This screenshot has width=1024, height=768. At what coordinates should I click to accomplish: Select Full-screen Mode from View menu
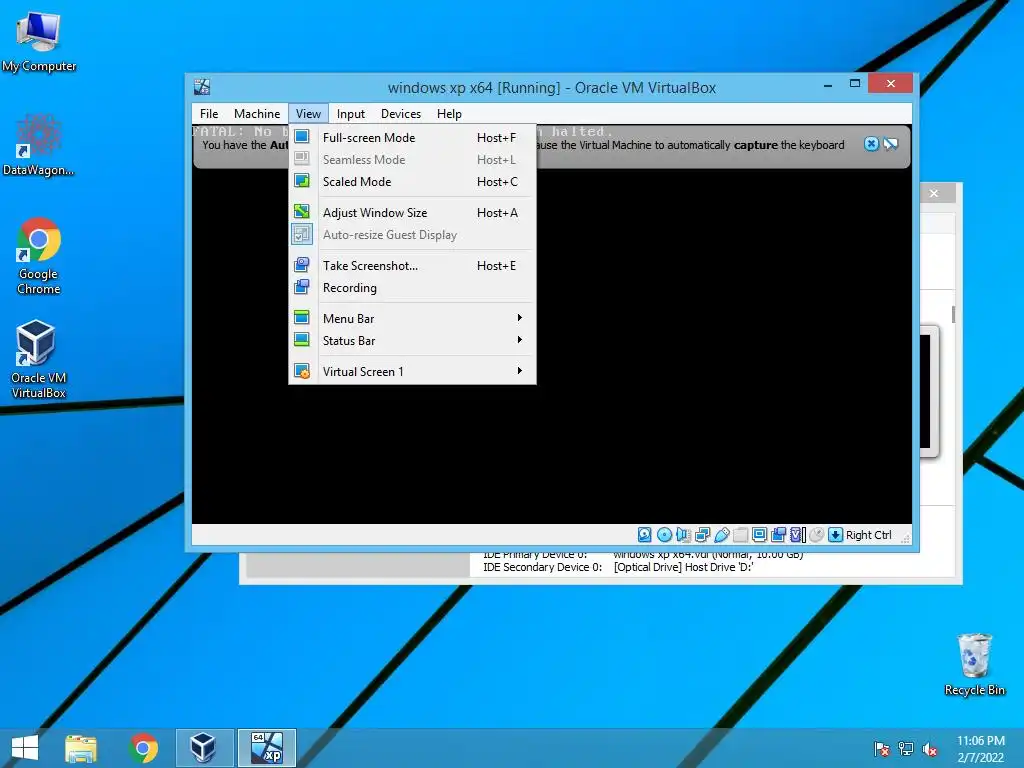click(412, 138)
